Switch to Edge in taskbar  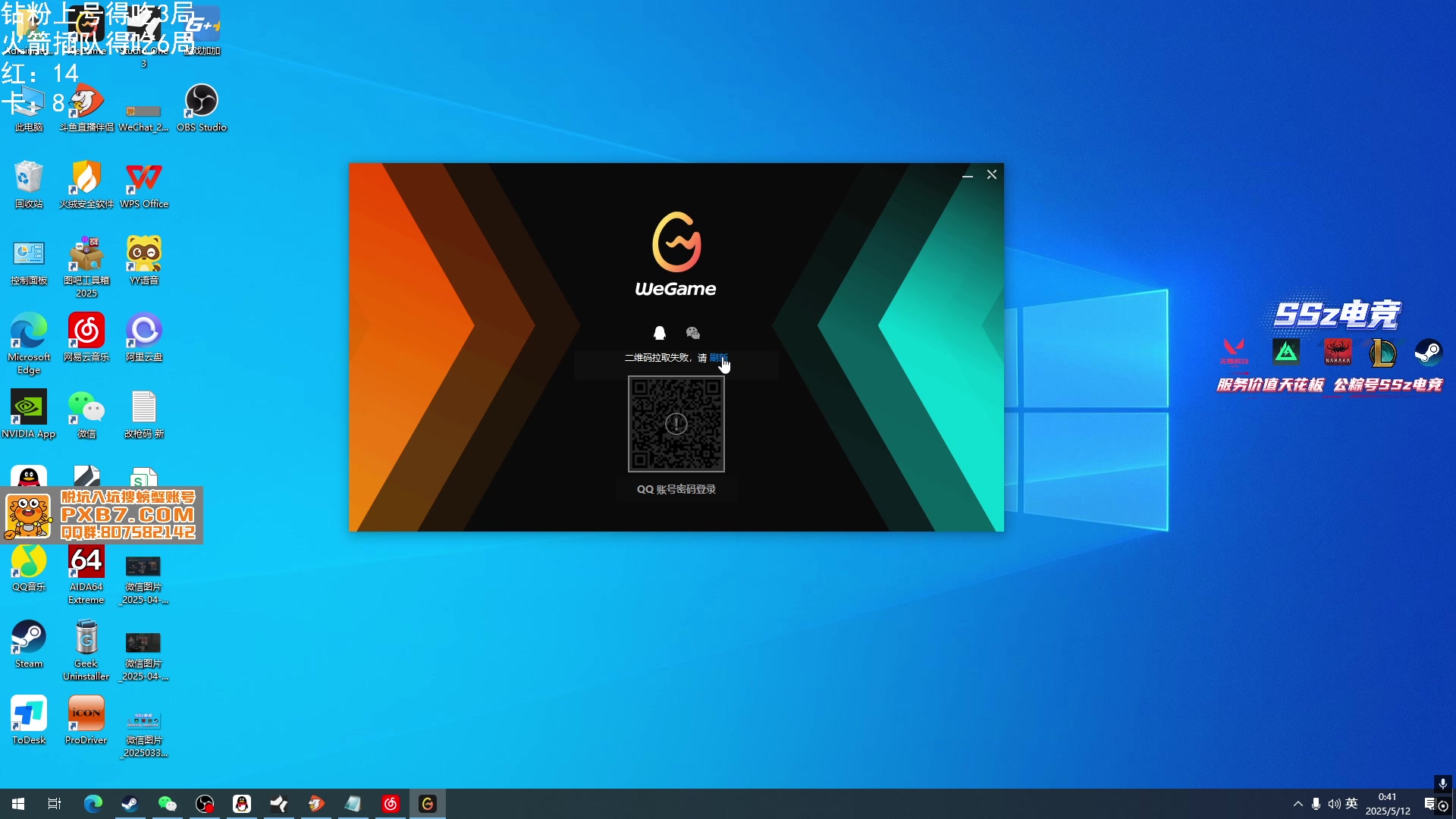[x=93, y=804]
